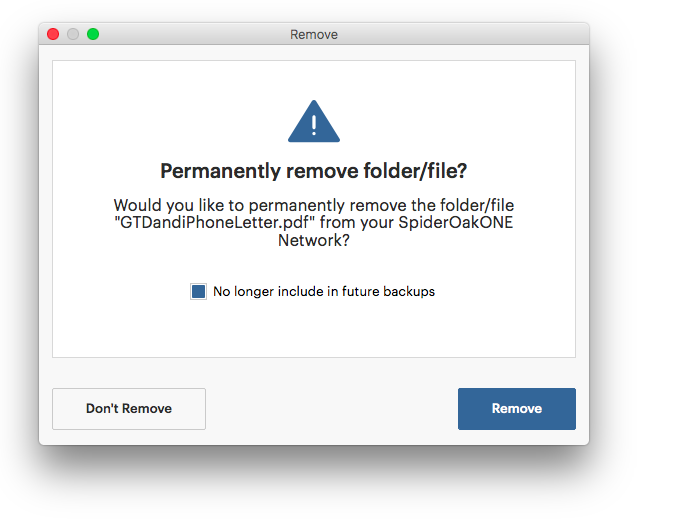
Task: Click the title bar of the Remove dialog
Action: pyautogui.click(x=314, y=34)
